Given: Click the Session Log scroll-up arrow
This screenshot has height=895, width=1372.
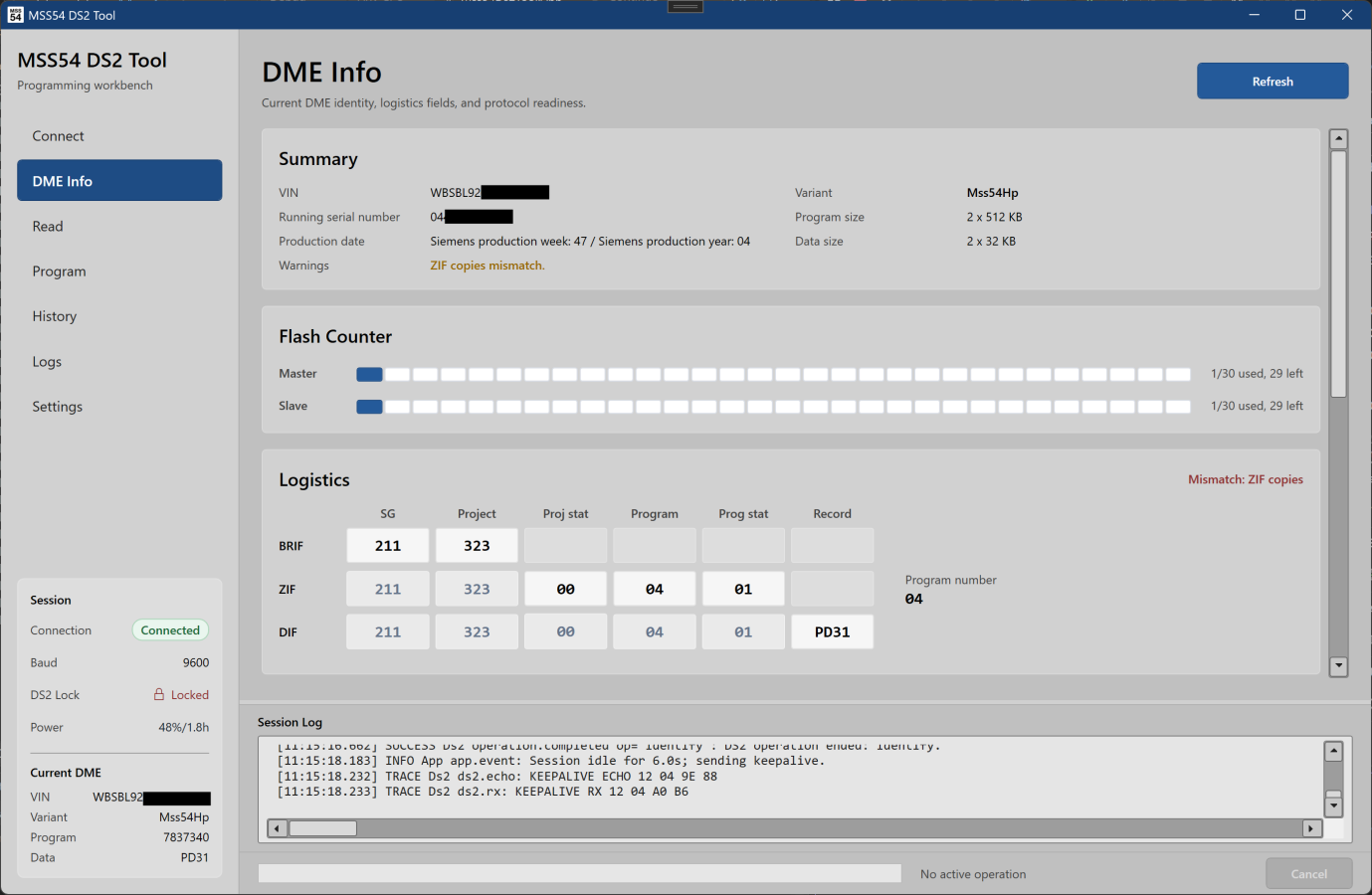Looking at the screenshot, I should pyautogui.click(x=1333, y=752).
